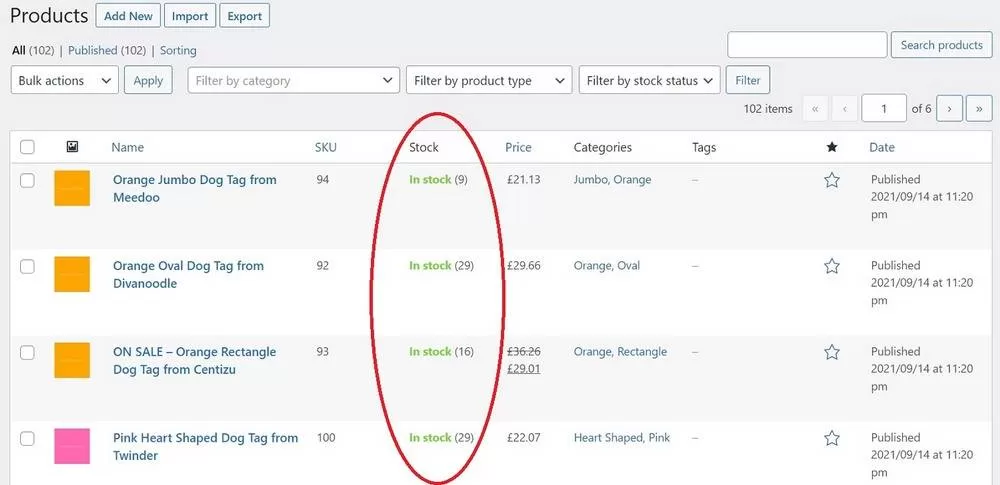Sort products by the featured star column header

pos(831,147)
